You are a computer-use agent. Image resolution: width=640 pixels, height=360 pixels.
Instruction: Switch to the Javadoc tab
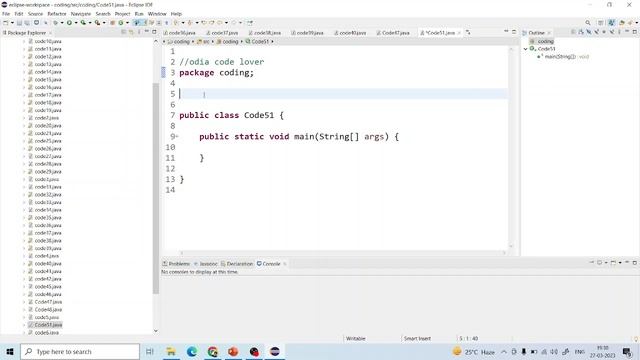[206, 264]
